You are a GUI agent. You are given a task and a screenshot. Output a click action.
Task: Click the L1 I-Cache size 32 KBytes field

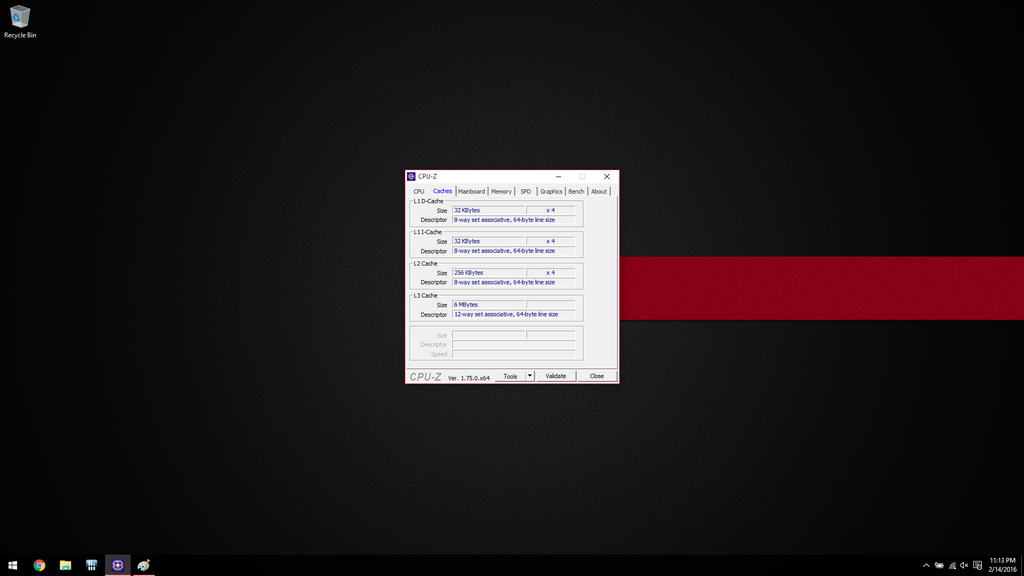tap(488, 241)
